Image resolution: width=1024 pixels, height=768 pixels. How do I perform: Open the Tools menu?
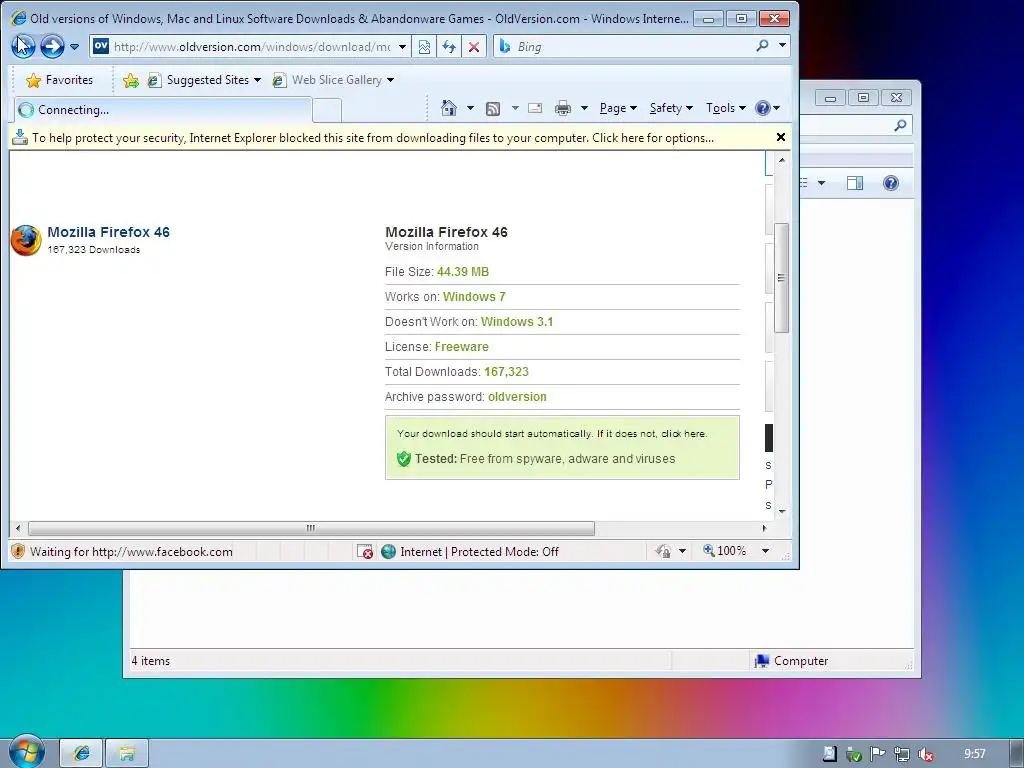pyautogui.click(x=725, y=108)
